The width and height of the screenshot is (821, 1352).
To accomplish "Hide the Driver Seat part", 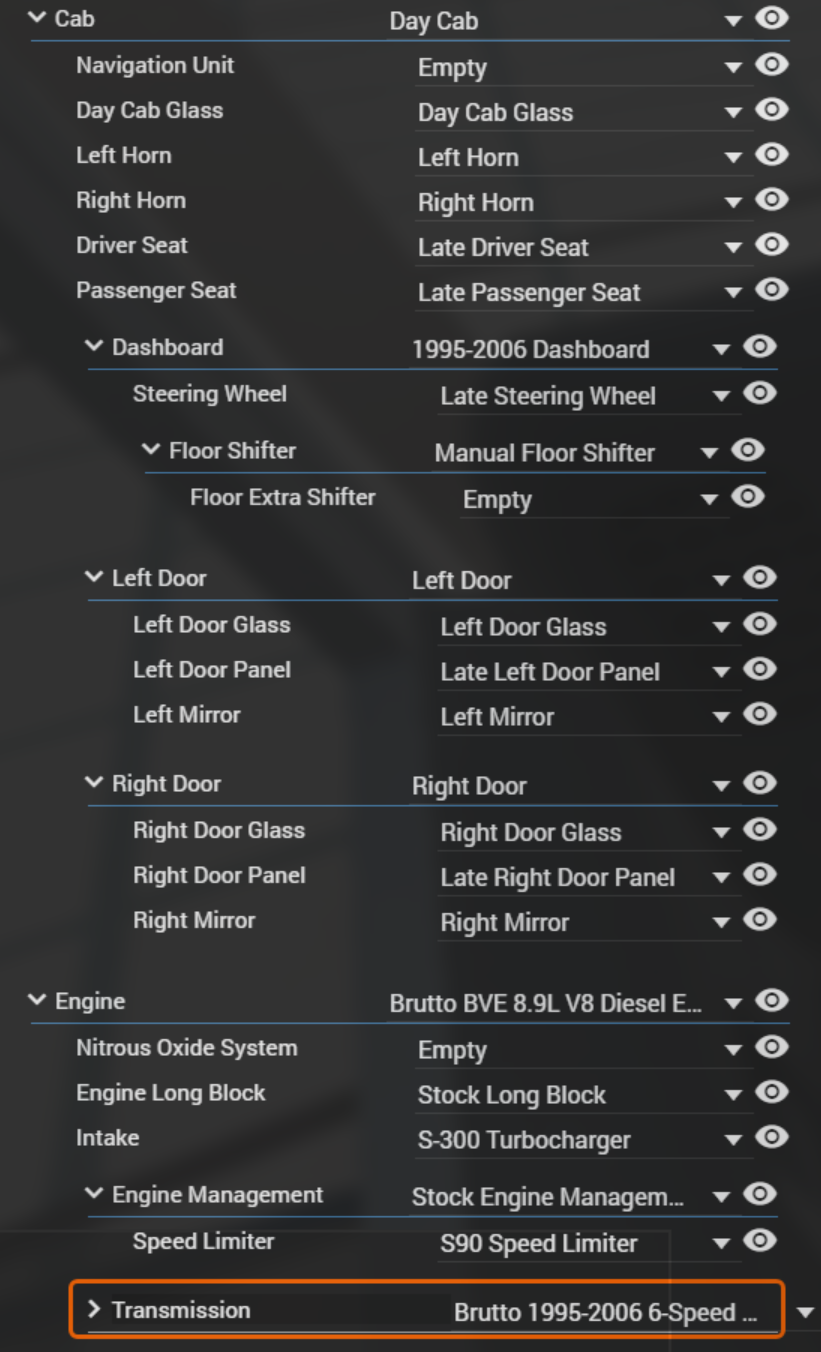I will point(771,245).
